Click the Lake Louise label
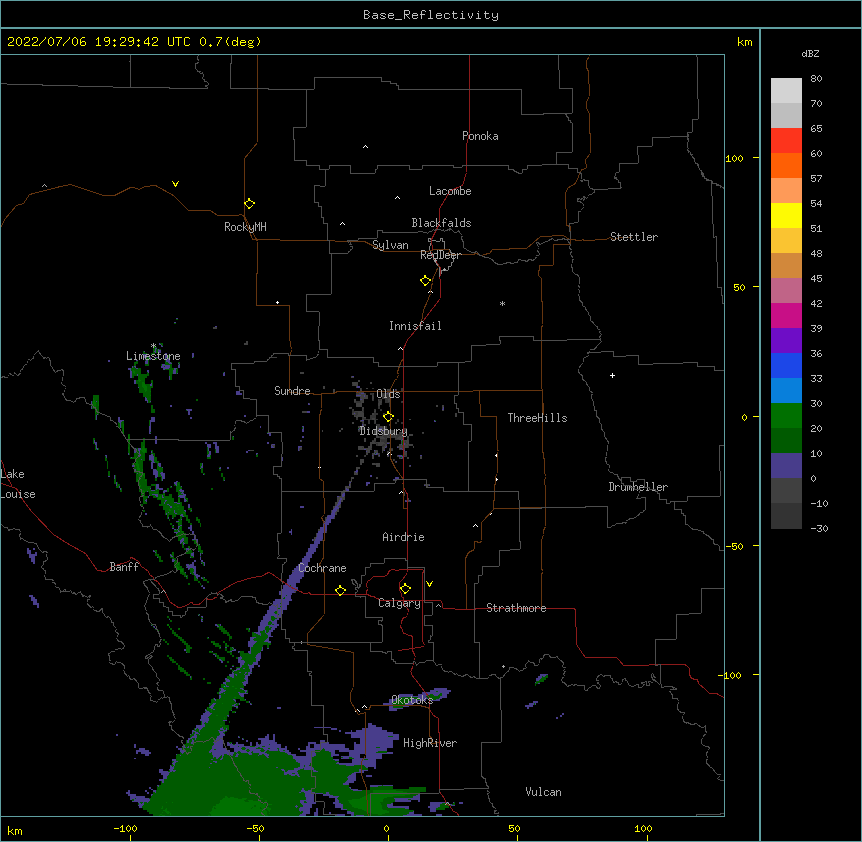862x842 pixels. (18, 484)
